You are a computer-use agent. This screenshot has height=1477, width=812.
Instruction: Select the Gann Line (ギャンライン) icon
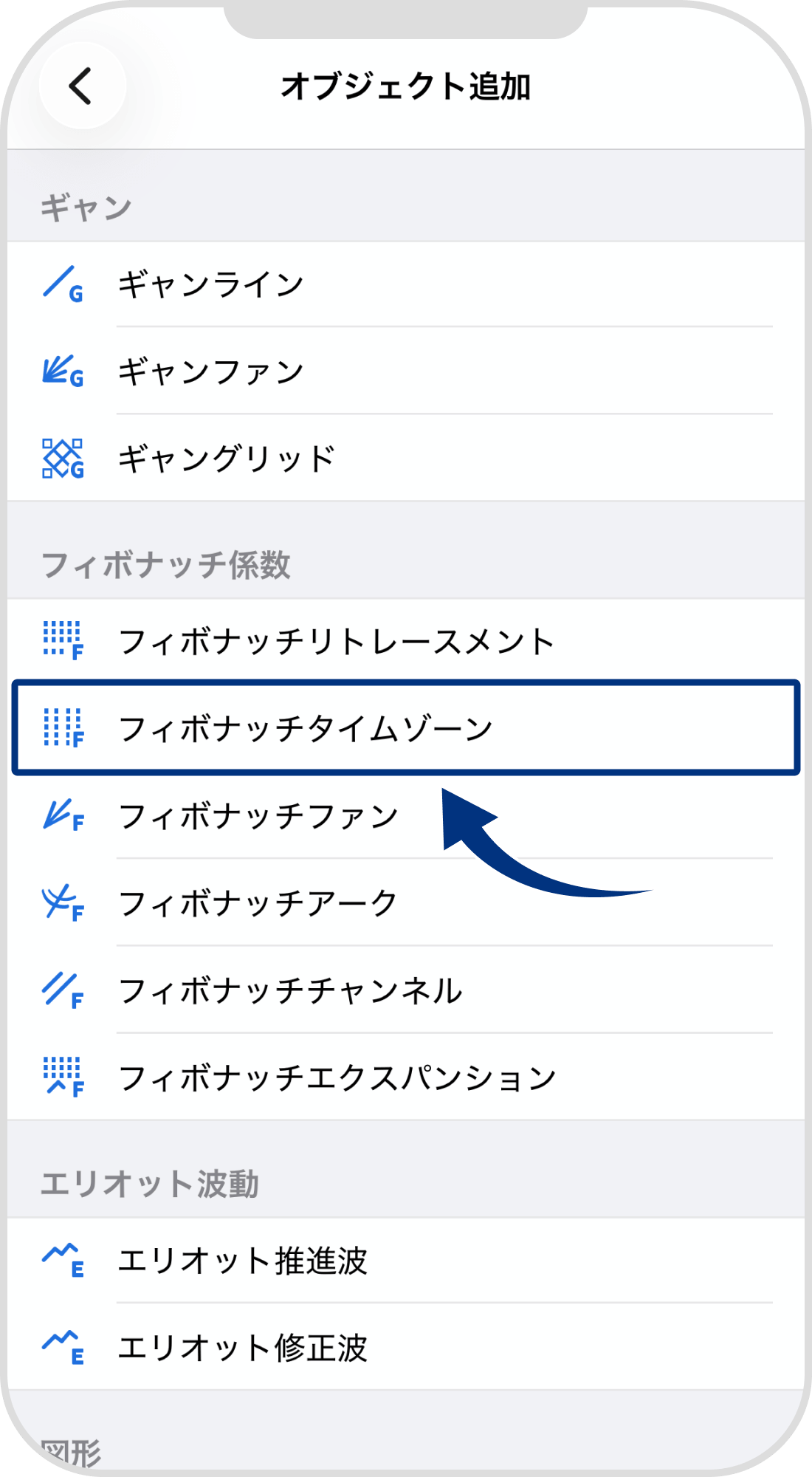(63, 284)
